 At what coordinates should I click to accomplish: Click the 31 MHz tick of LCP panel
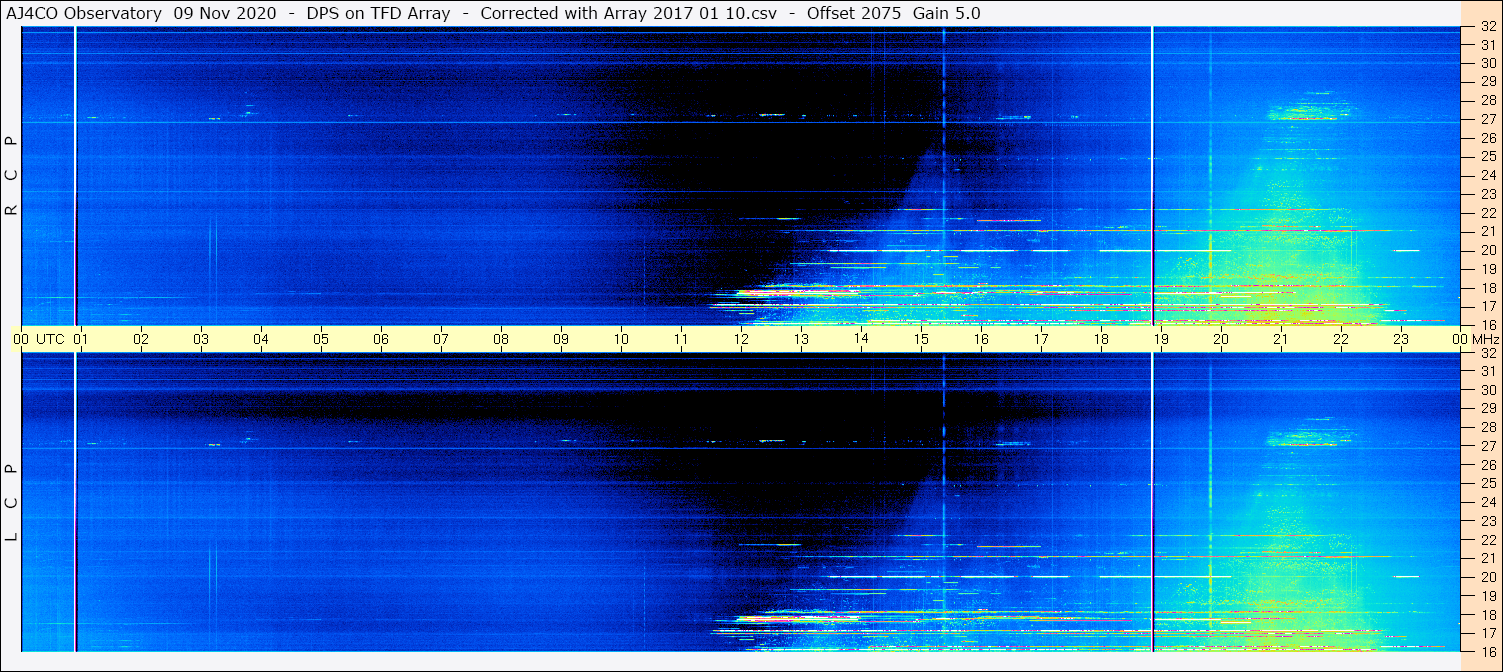[1487, 372]
